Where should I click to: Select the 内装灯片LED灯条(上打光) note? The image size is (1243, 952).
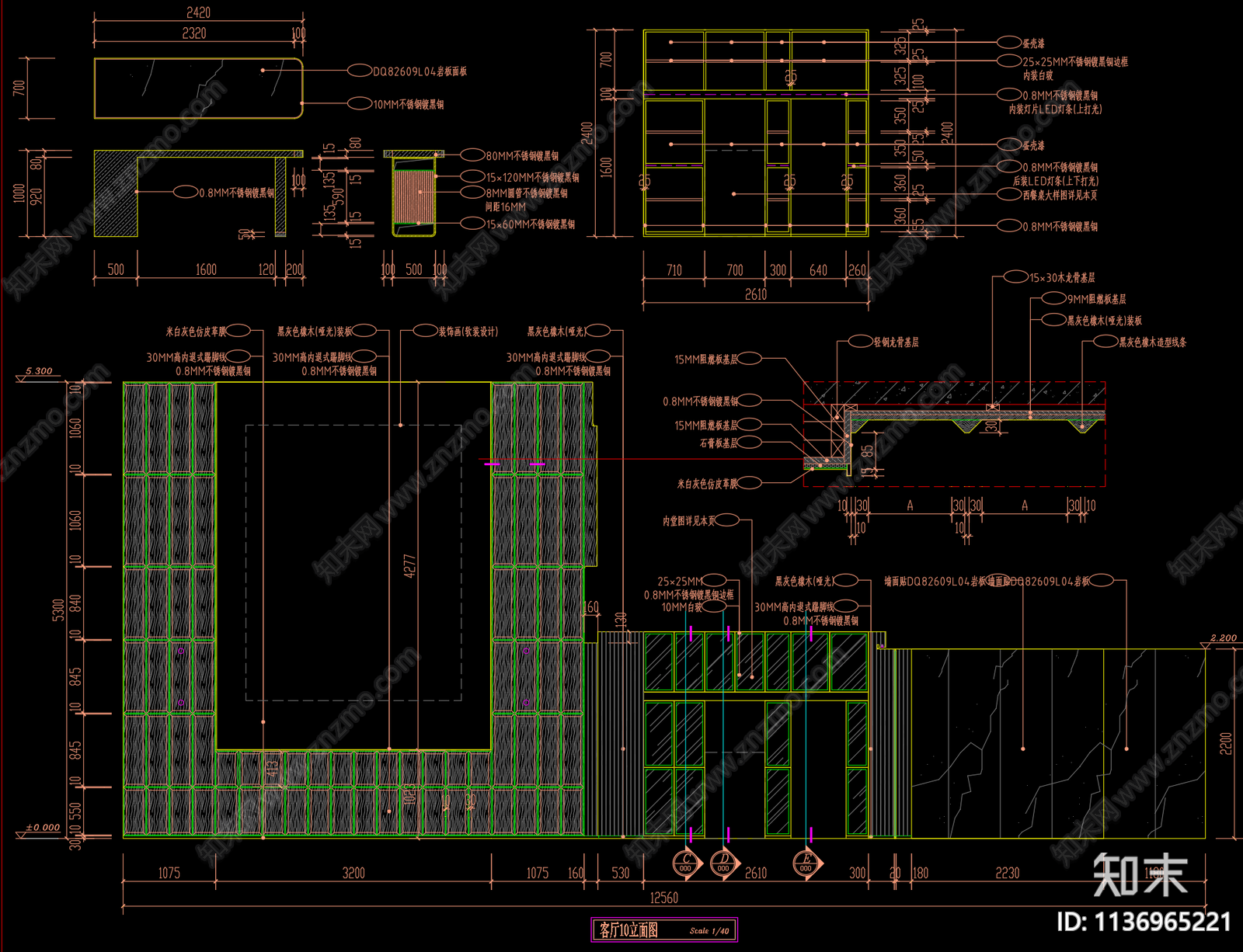1055,109
